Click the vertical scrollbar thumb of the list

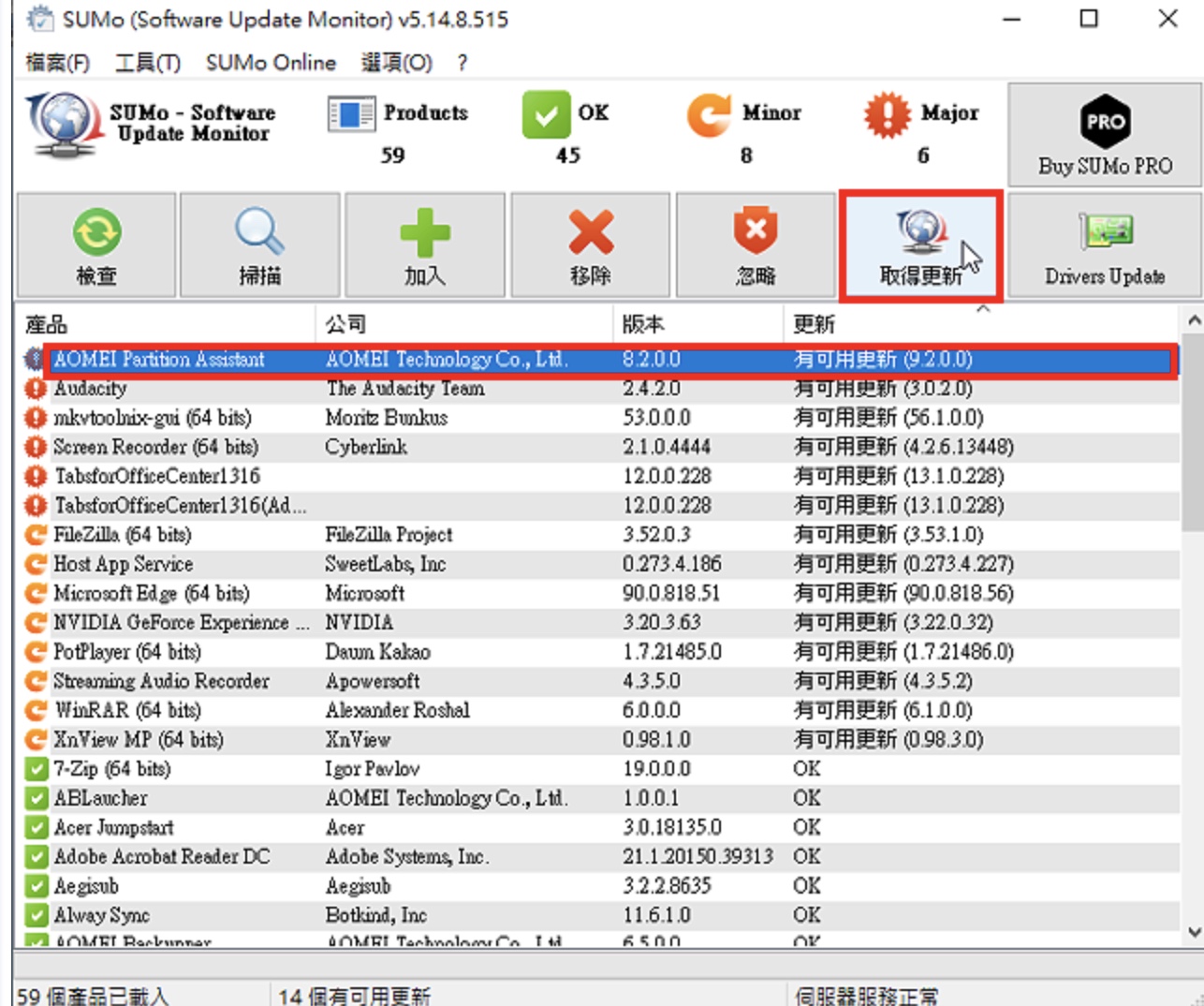pos(1193,434)
